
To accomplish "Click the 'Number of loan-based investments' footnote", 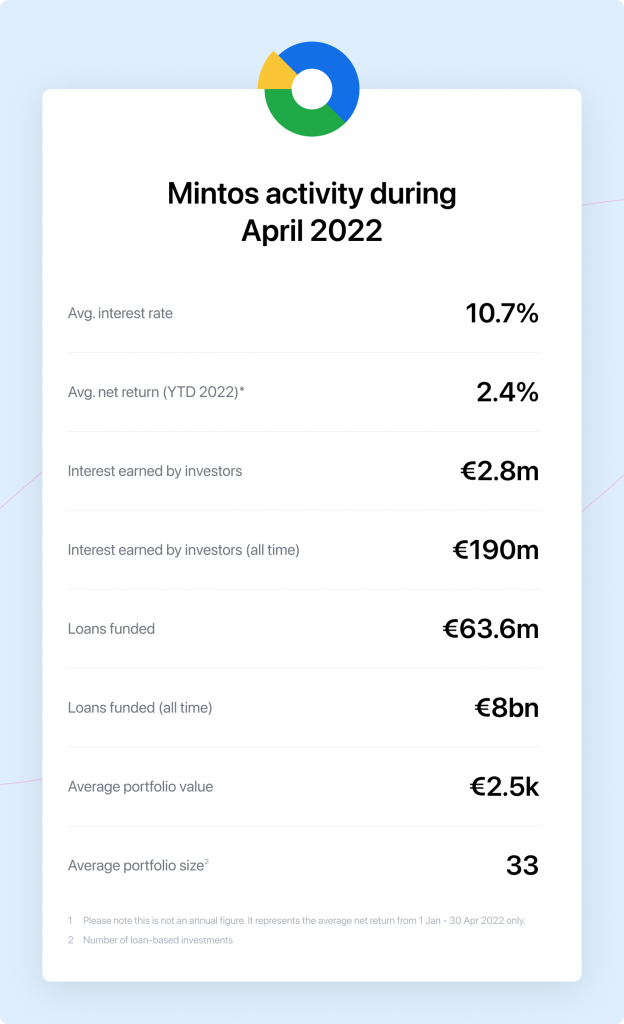I will click(x=157, y=940).
